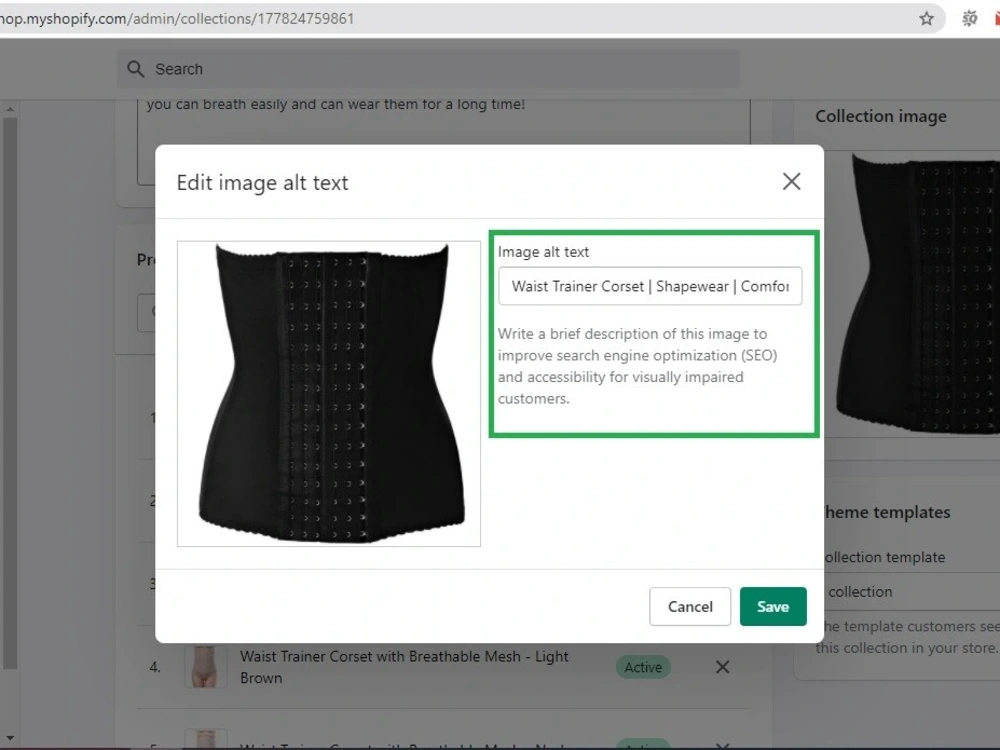Click the Image alt text input field
1000x750 pixels.
(650, 286)
